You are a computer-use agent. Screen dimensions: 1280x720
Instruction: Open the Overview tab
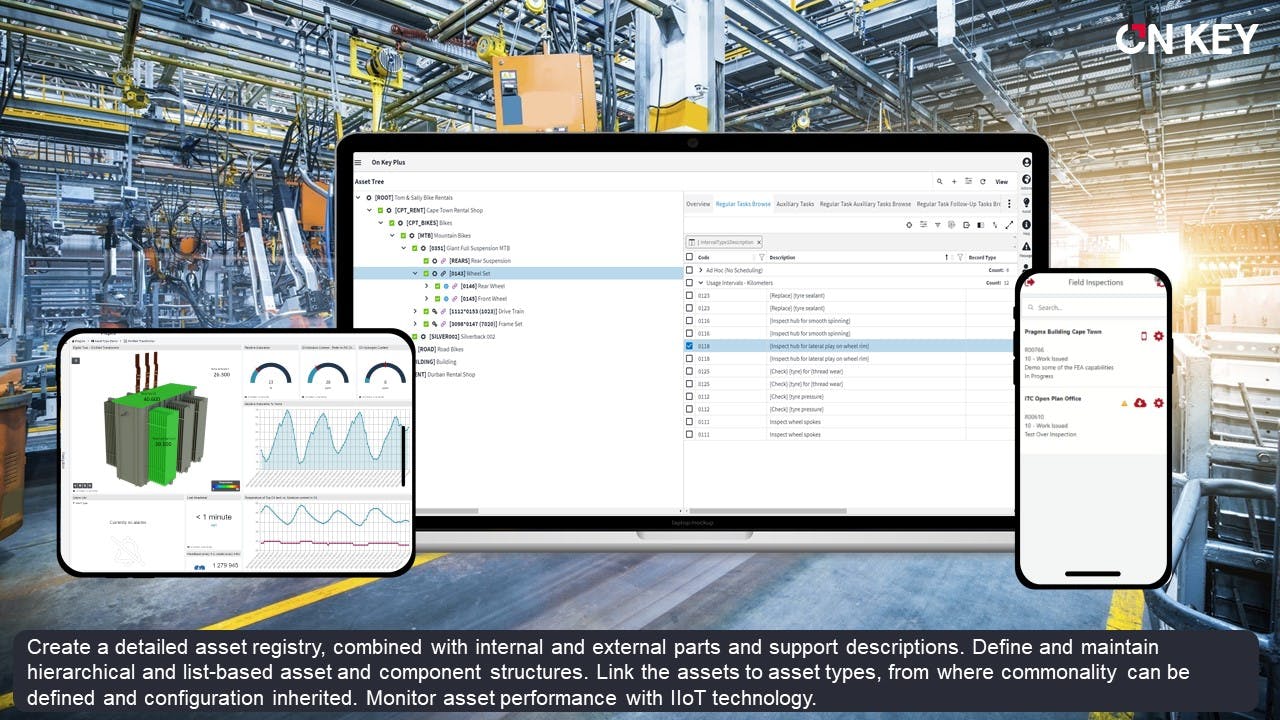pos(698,204)
